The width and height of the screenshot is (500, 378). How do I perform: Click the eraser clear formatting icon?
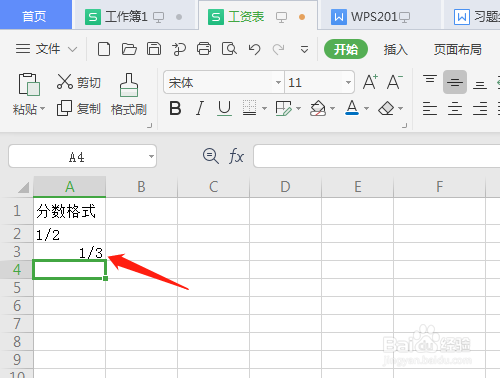[x=386, y=108]
